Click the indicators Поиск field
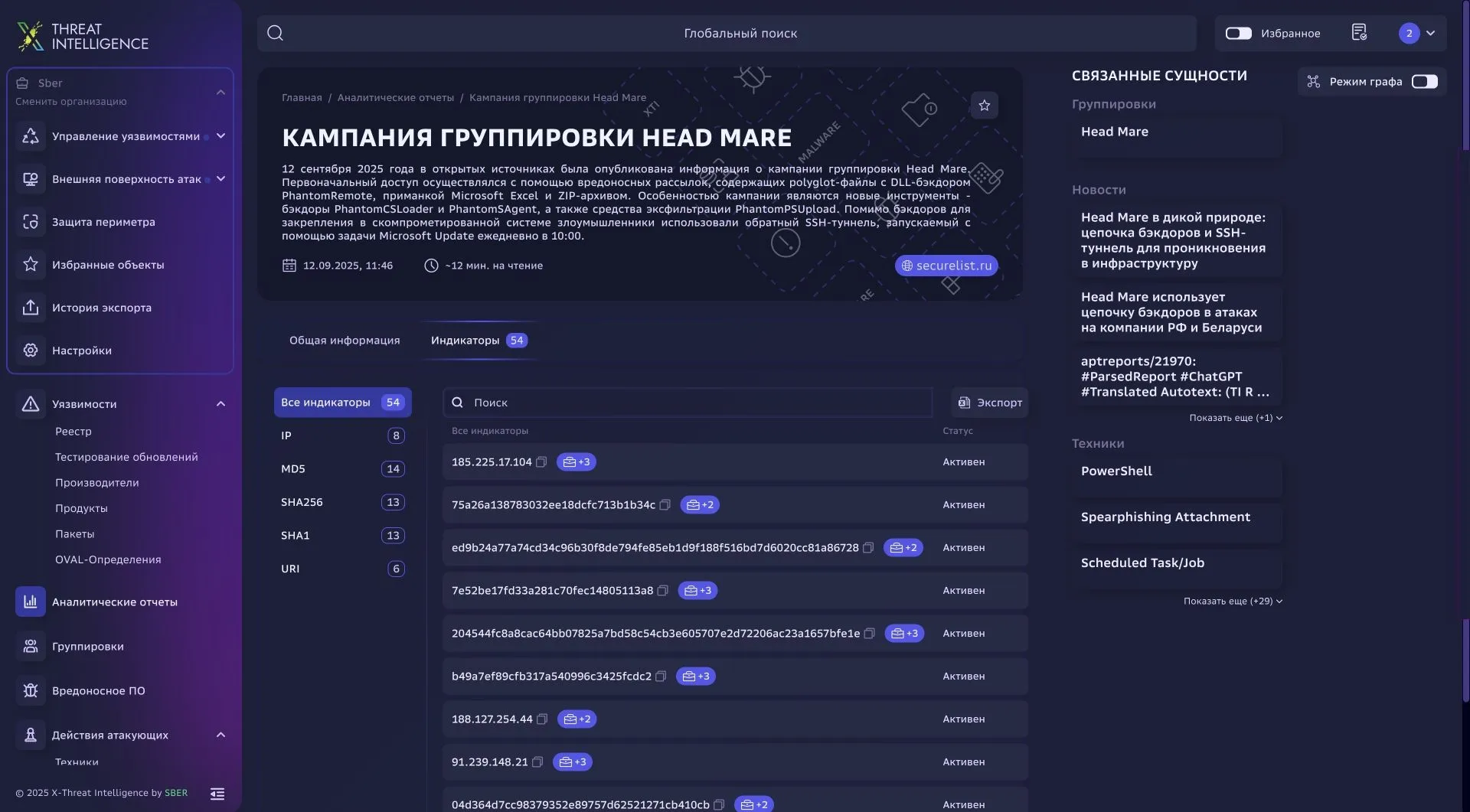The width and height of the screenshot is (1470, 812). [x=688, y=403]
